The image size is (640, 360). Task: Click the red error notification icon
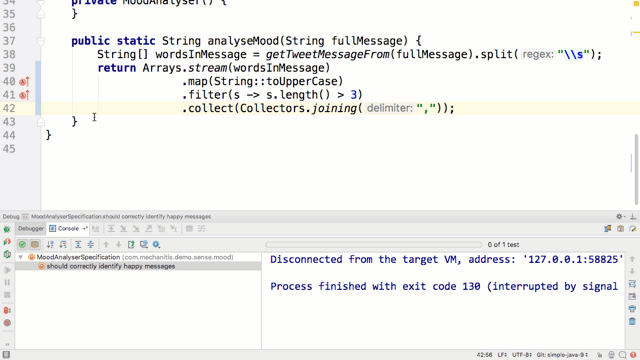(633, 355)
